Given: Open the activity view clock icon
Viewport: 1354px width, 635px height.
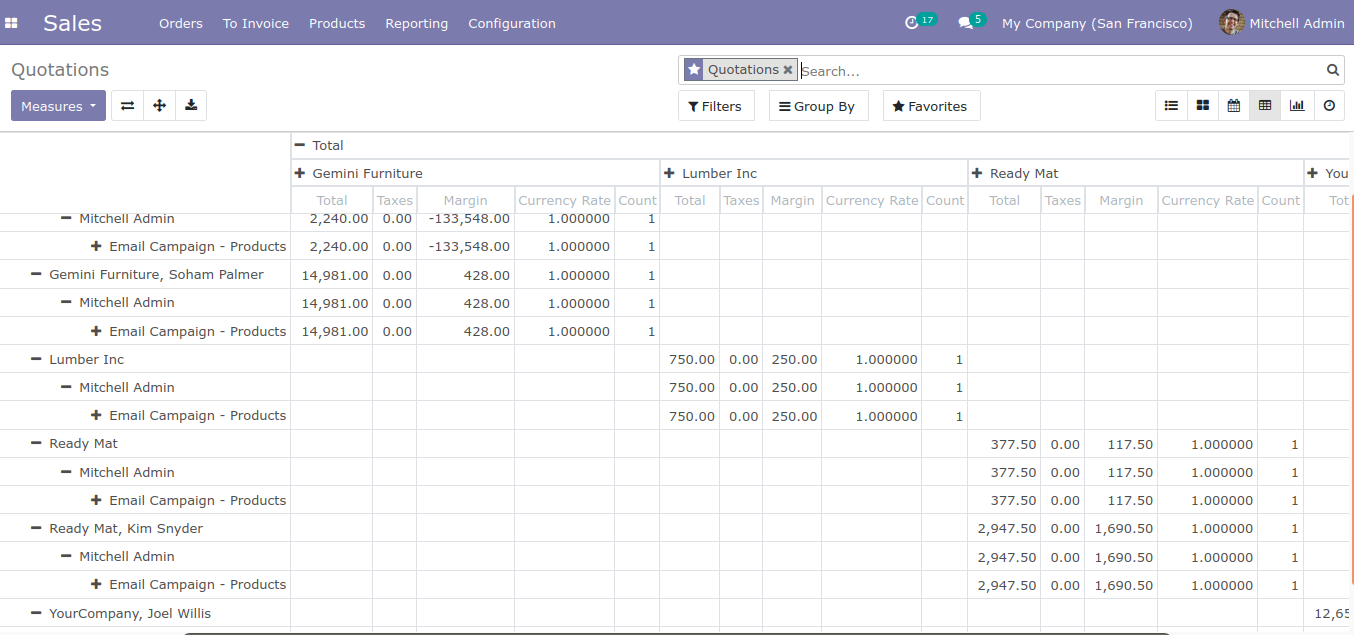Looking at the screenshot, I should tap(1329, 106).
